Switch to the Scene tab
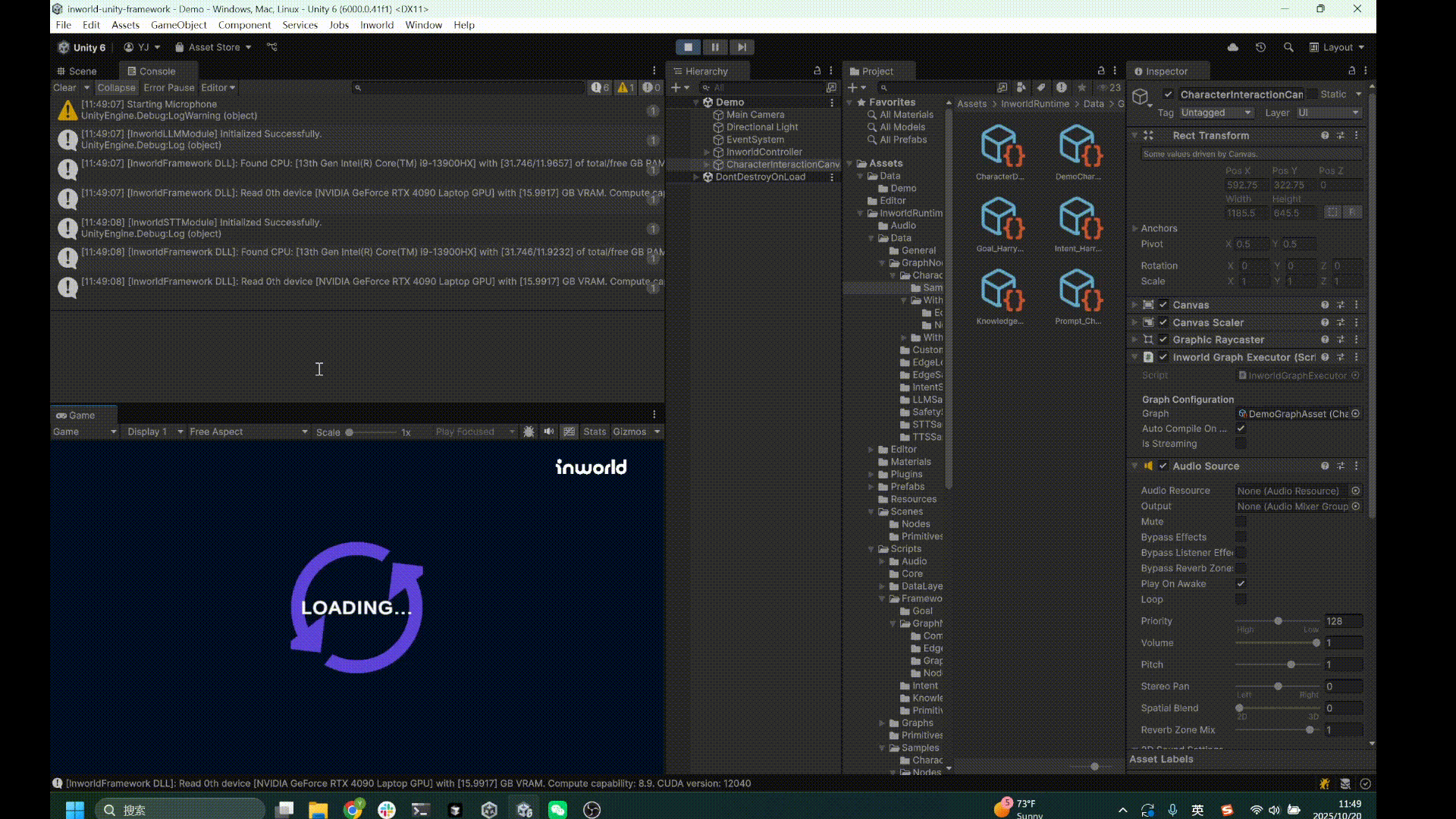Image resolution: width=1456 pixels, height=819 pixels. (81, 71)
